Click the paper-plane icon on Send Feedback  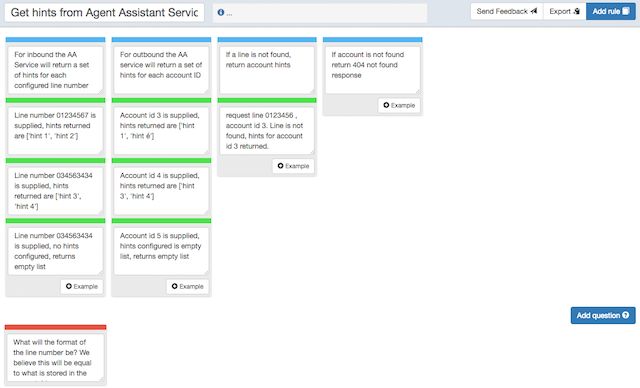[533, 11]
